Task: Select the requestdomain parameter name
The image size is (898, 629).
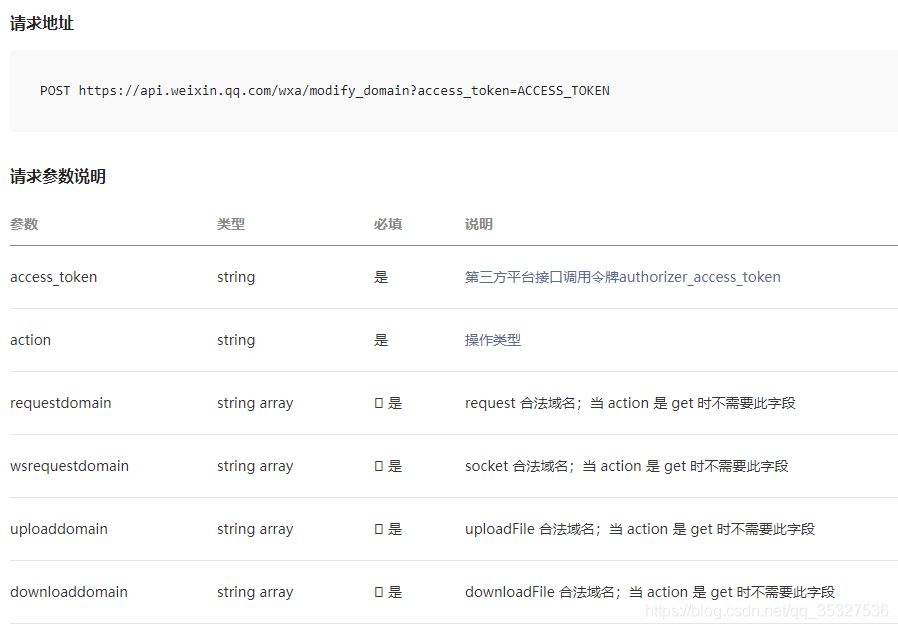Action: tap(61, 403)
